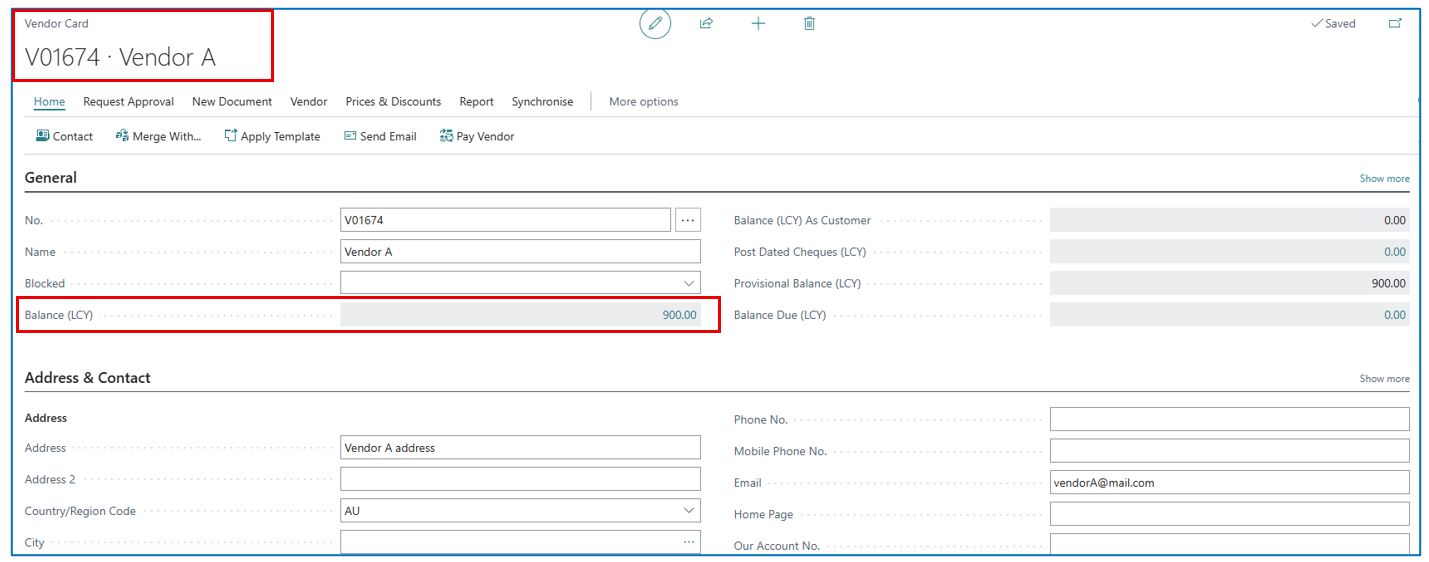
Task: Click the plus icon to add new vendor
Action: point(758,23)
